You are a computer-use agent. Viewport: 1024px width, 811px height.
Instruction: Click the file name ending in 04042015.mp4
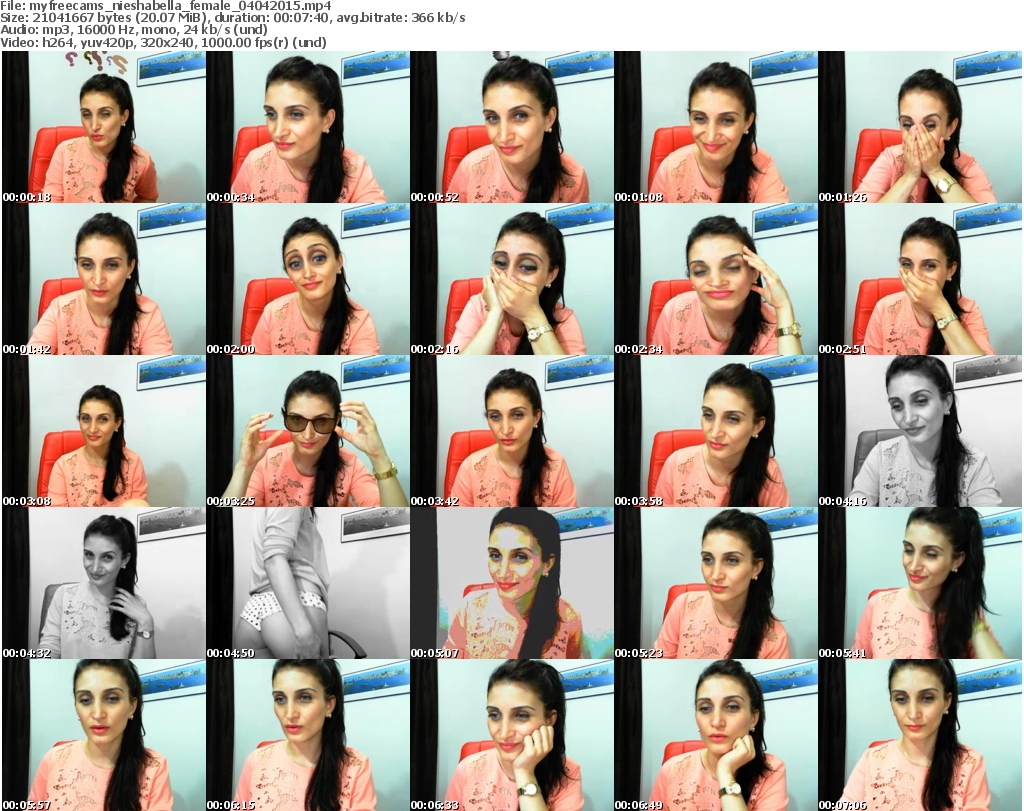pos(181,6)
